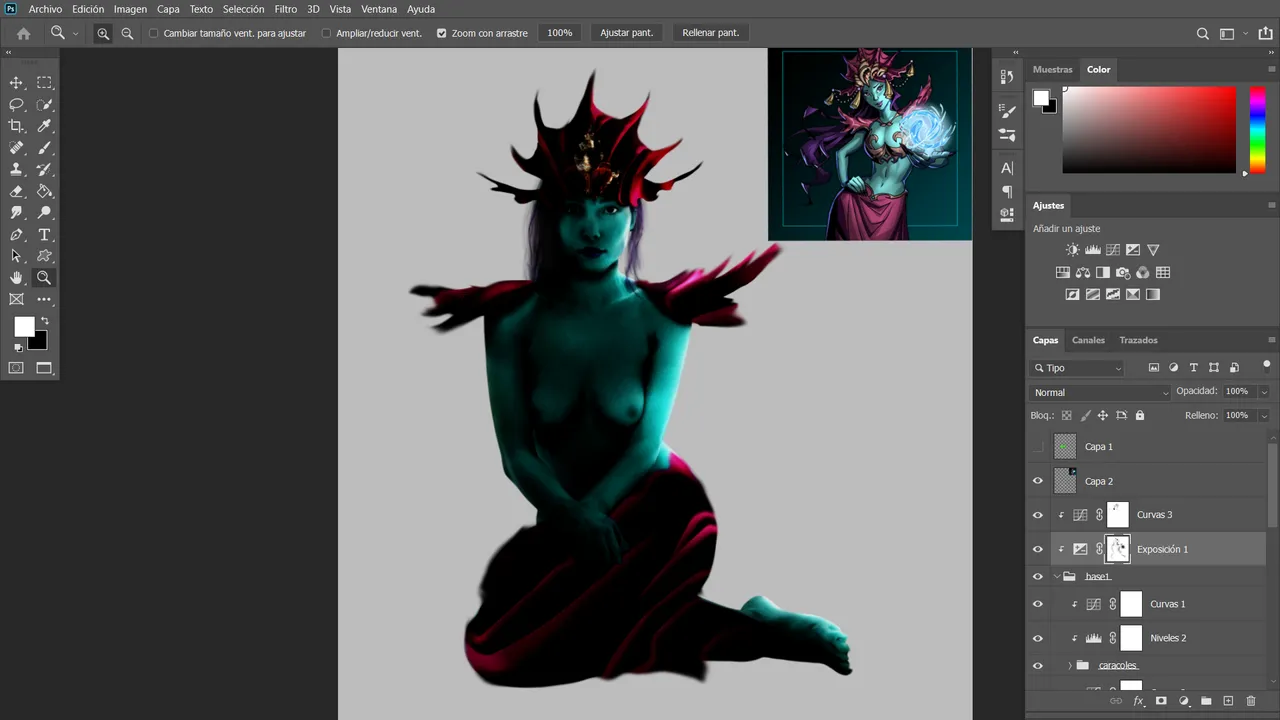Screen dimensions: 1280x720
Task: Hide the Niveles 2 layer
Action: 1037,638
